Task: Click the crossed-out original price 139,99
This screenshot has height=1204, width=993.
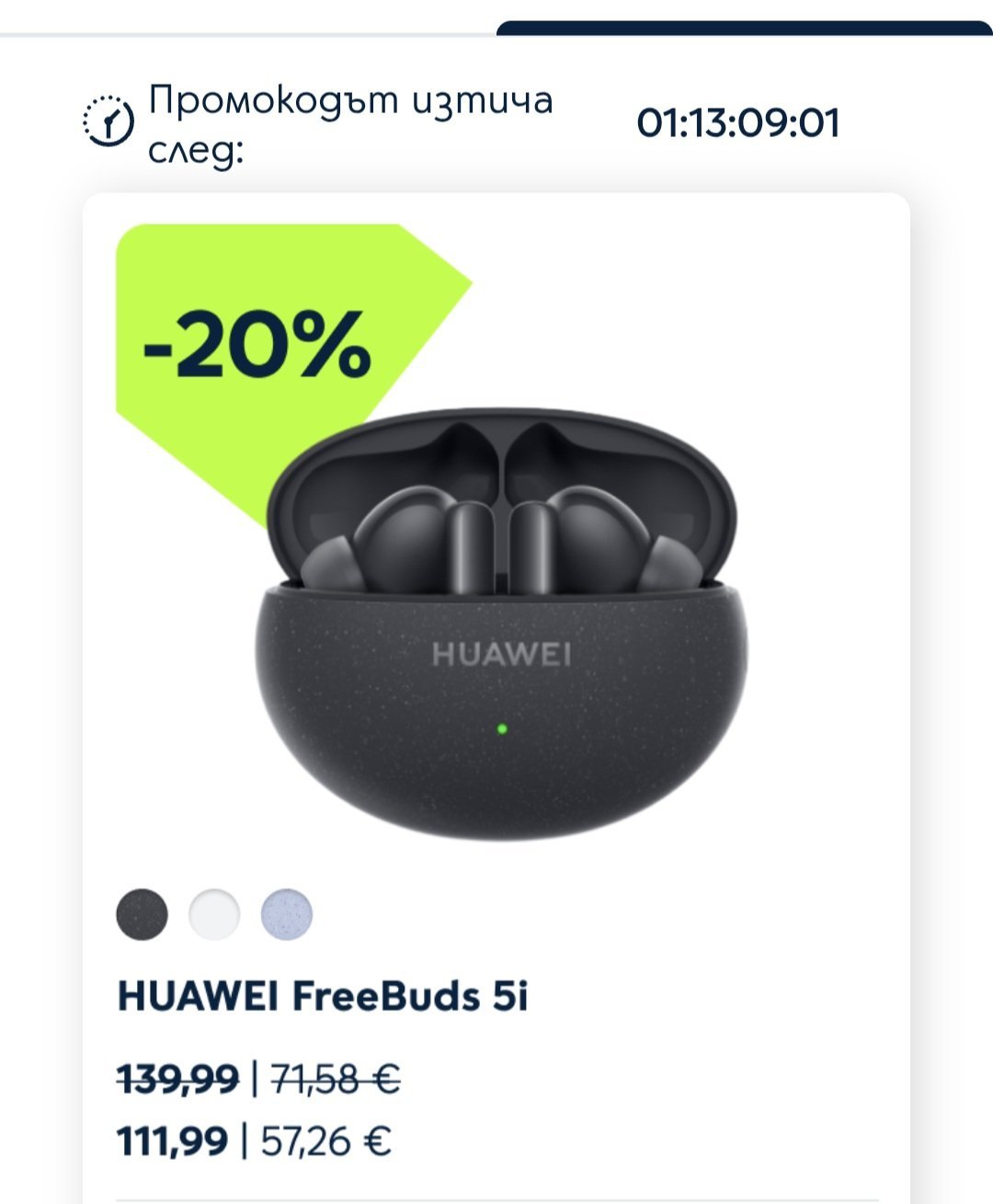Action: [x=177, y=1078]
